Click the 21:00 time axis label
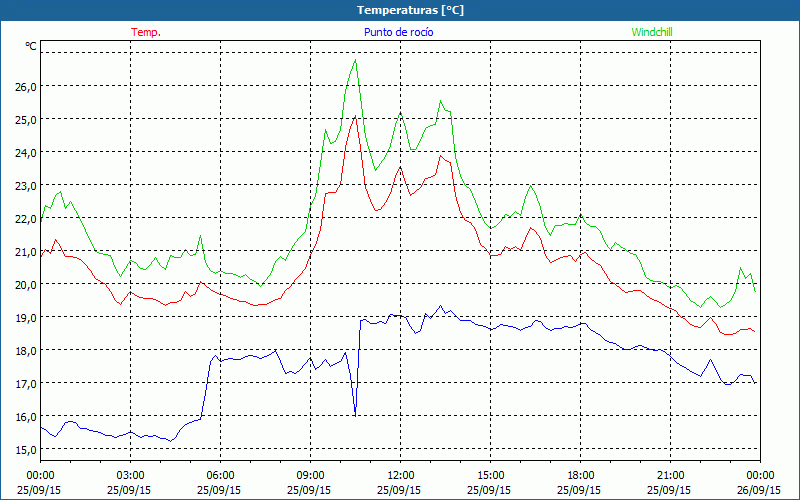 pos(670,476)
